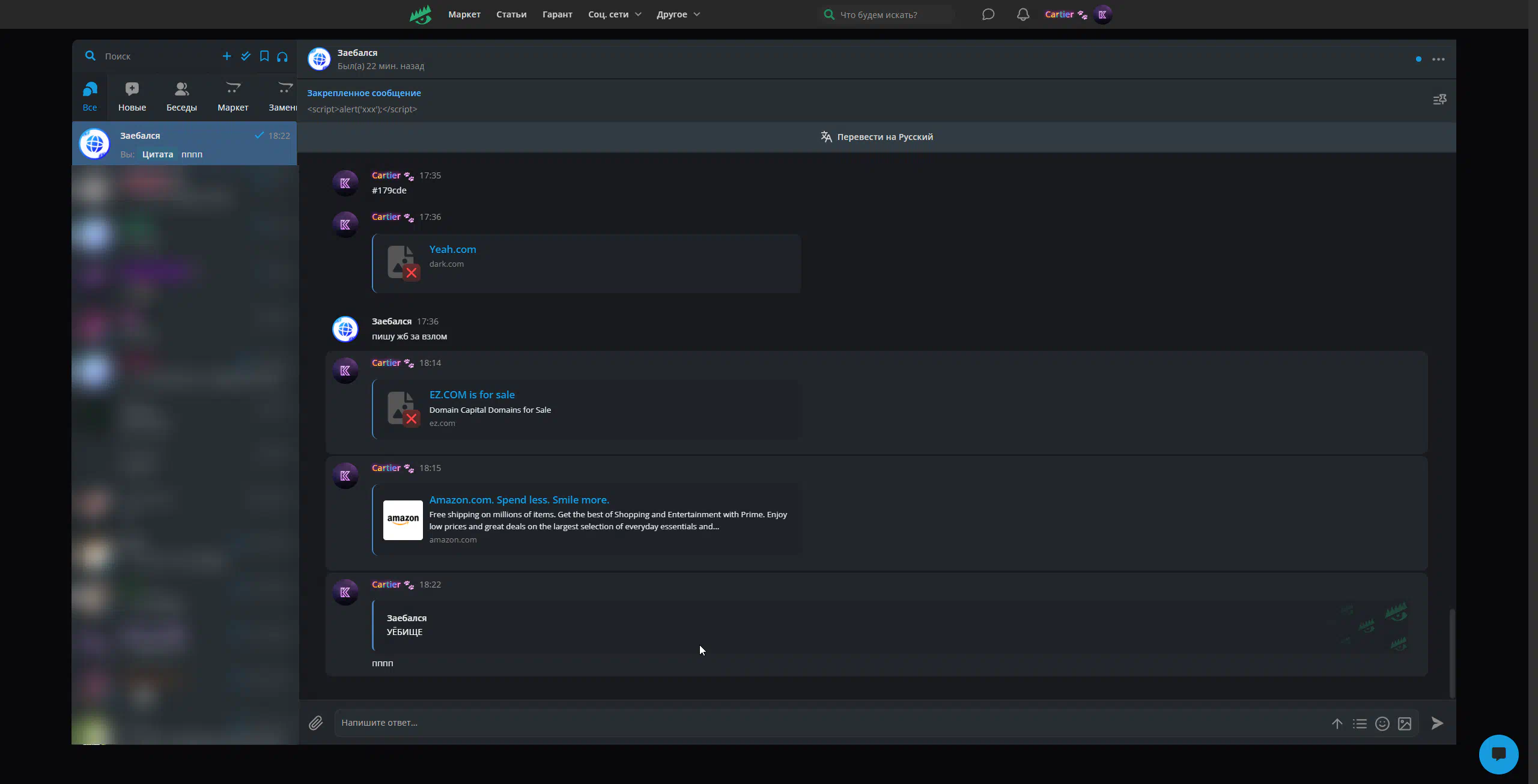Image resolution: width=1538 pixels, height=784 pixels.
Task: Click broken image icon on EZ.COM card
Action: pos(403,409)
